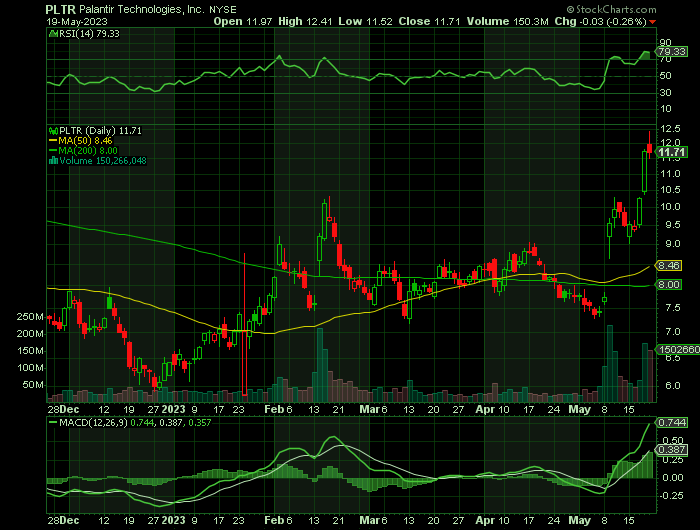
Task: Click the 79.33 RSI value tag on axis
Action: (x=672, y=52)
